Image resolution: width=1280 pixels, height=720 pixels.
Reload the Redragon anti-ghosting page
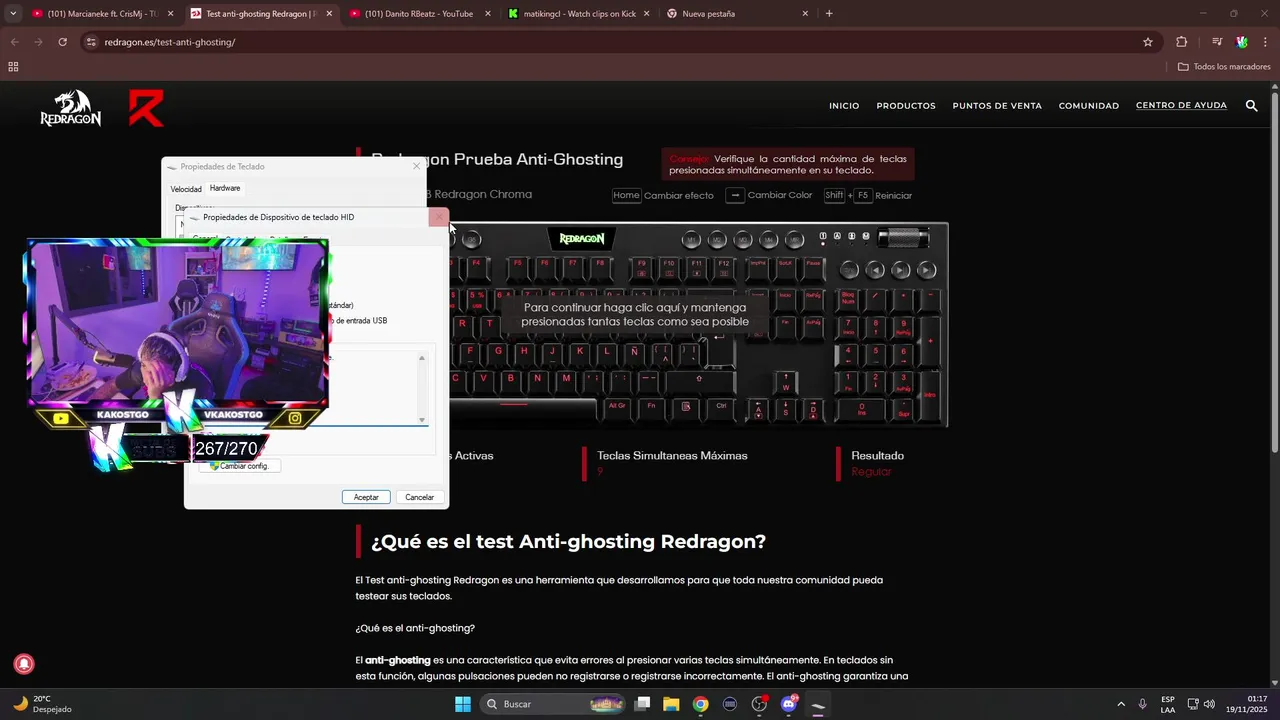tap(62, 42)
